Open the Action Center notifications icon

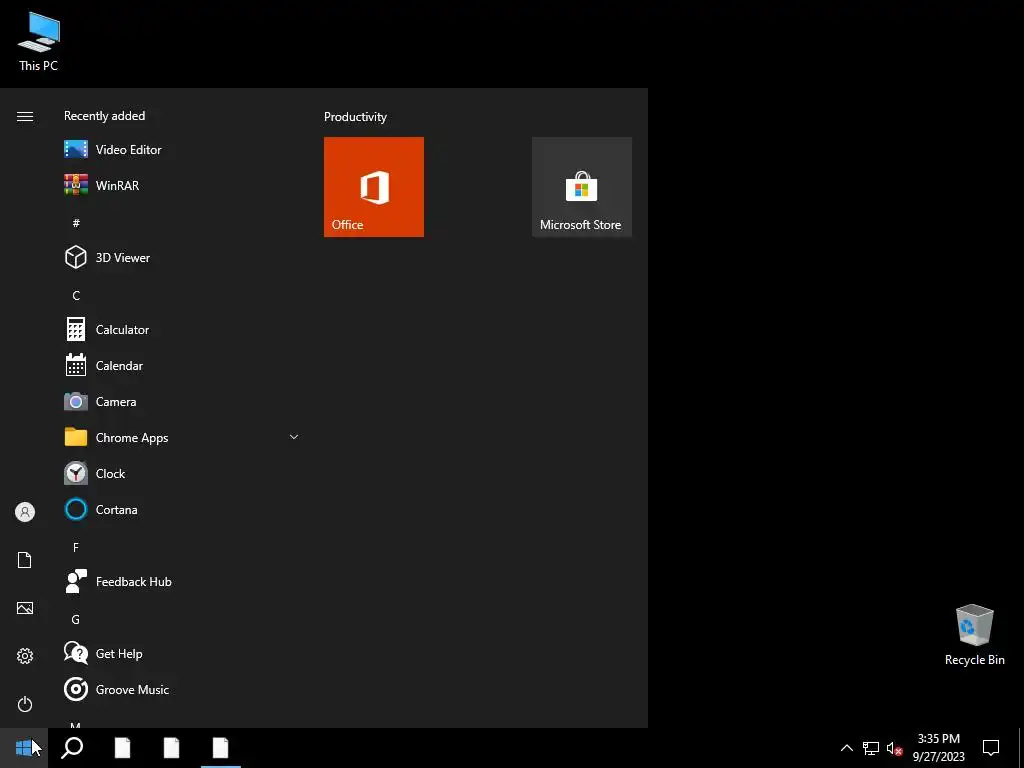pos(991,748)
